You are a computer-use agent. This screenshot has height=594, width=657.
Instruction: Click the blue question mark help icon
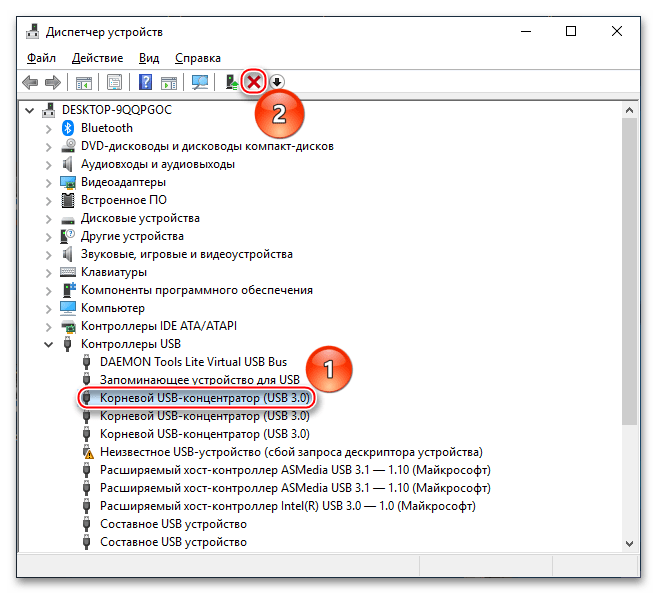146,82
